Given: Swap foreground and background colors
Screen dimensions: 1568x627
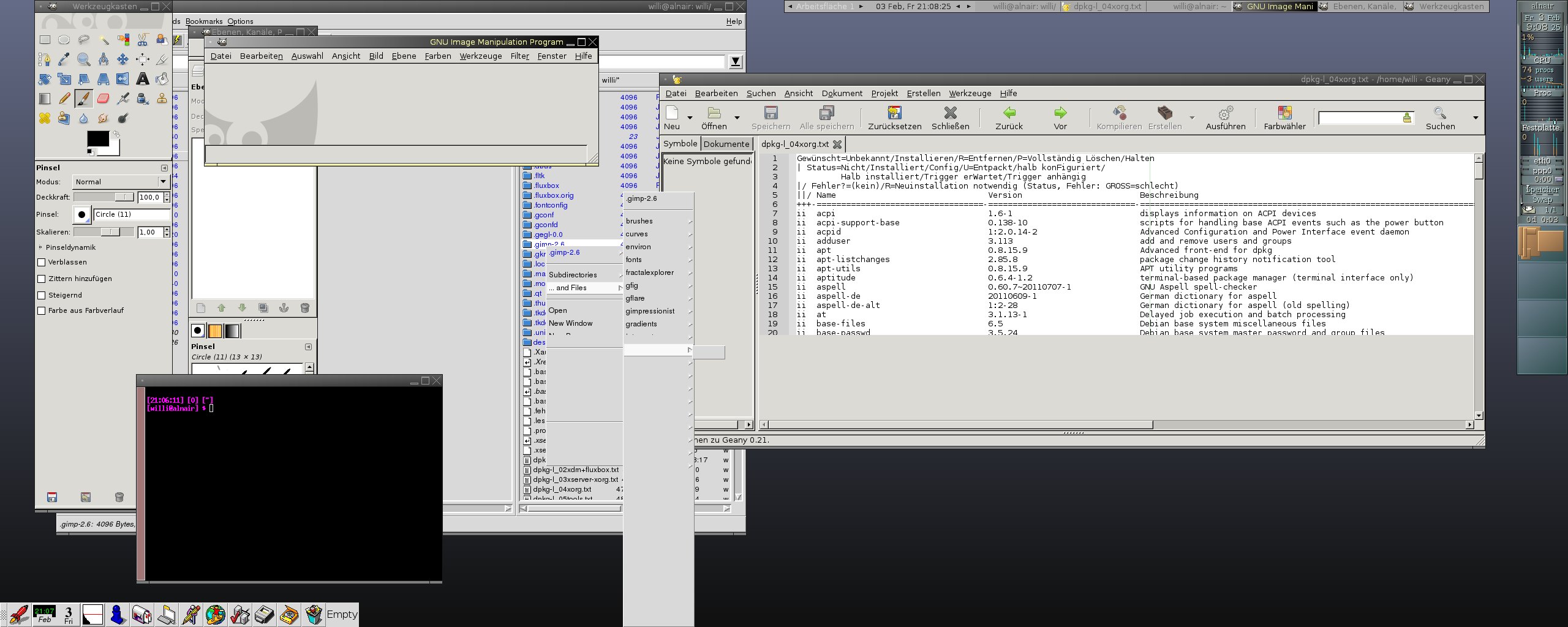Looking at the screenshot, I should pos(116,134).
